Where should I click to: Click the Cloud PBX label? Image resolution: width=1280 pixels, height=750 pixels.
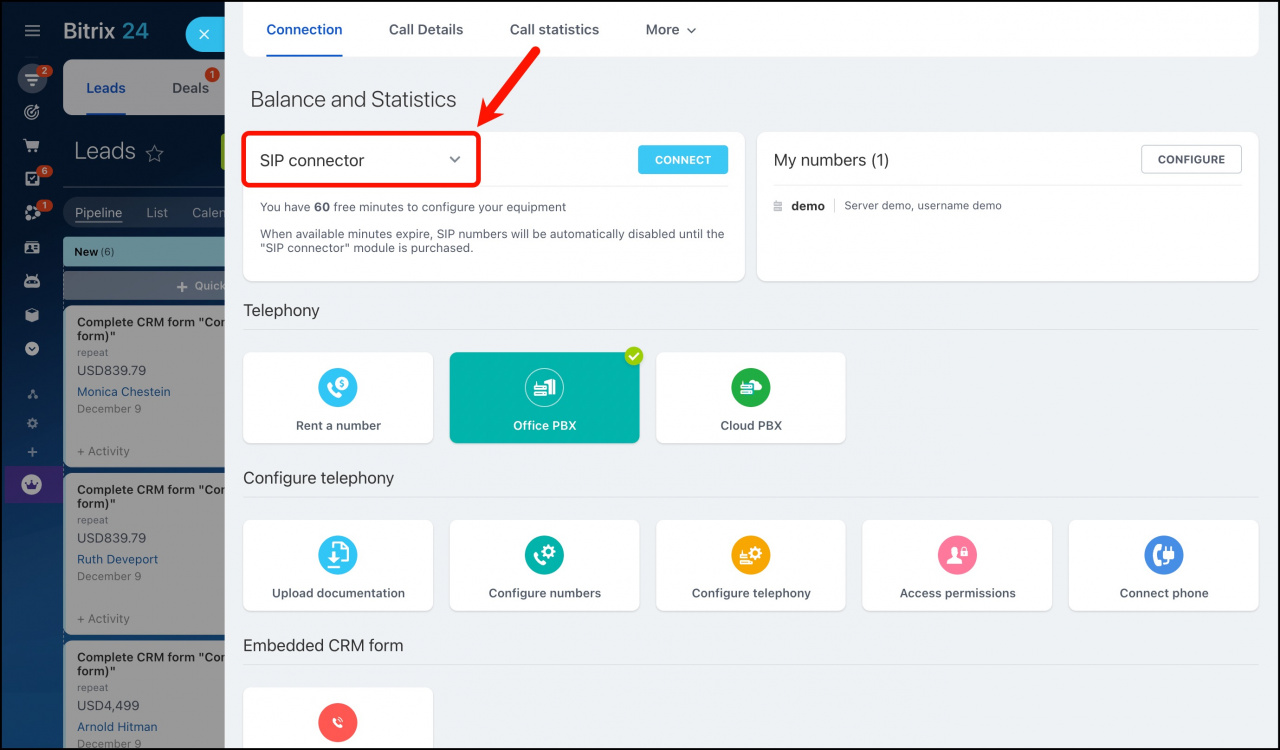[751, 426]
